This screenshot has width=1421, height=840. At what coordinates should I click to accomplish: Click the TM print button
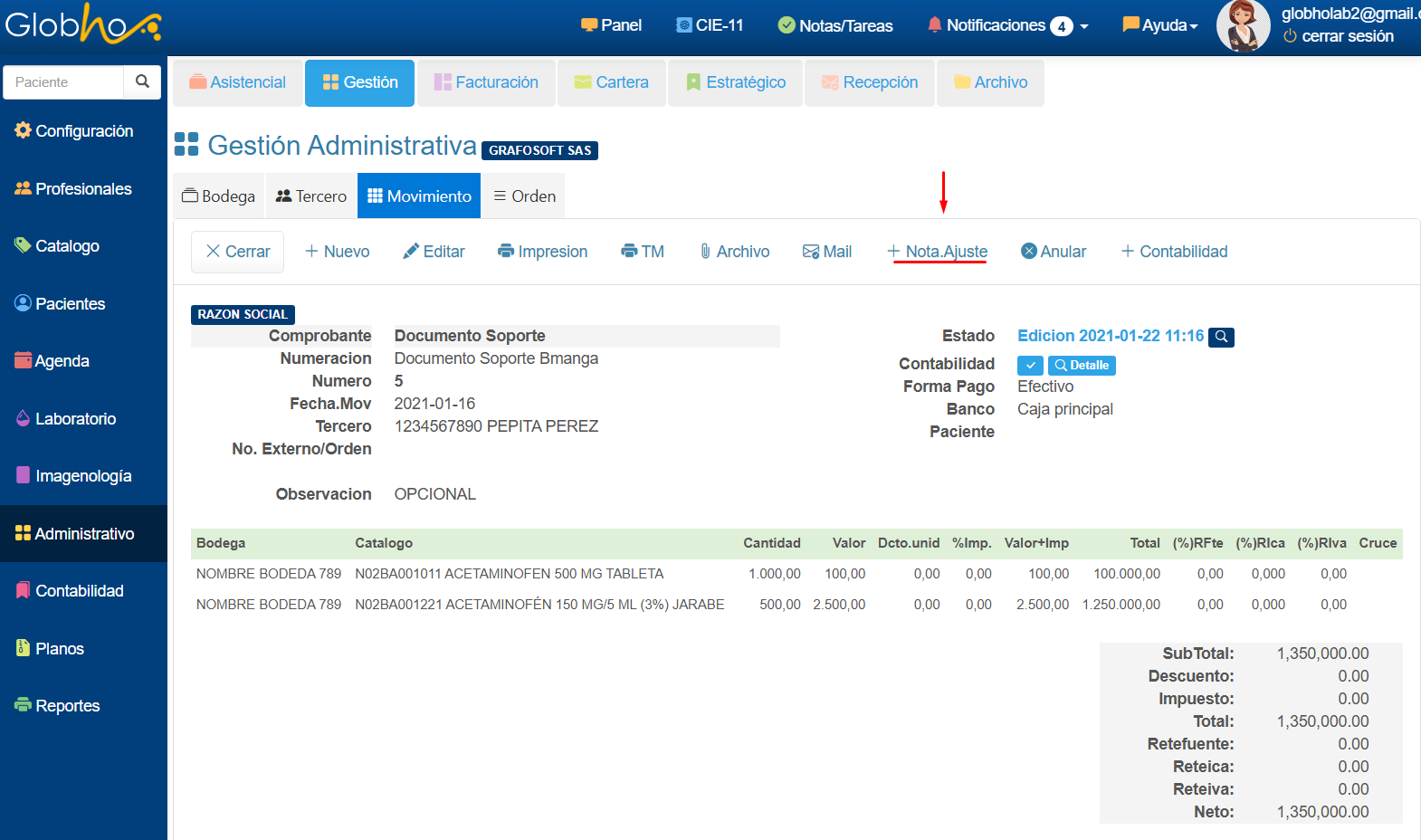(x=643, y=252)
